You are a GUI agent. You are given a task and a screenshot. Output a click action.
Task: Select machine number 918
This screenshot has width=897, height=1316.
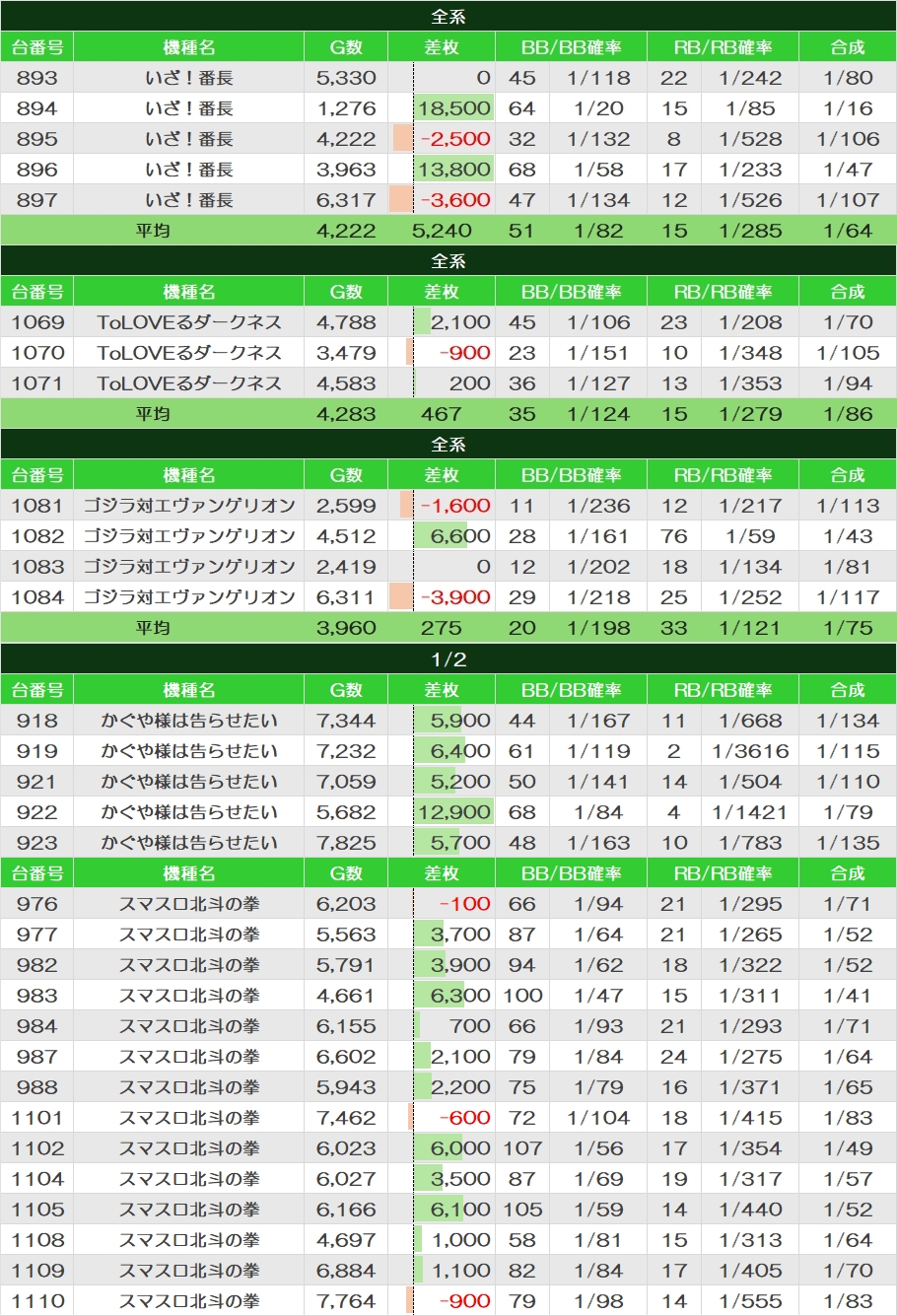[x=36, y=721]
